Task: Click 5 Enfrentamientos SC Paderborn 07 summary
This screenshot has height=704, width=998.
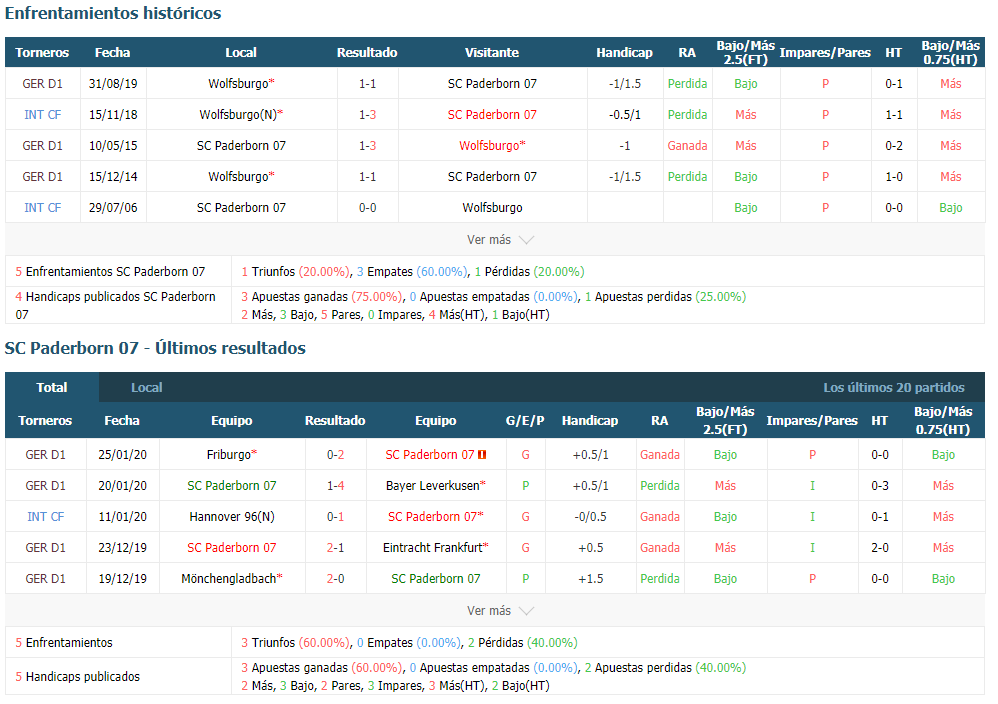Action: coord(110,272)
